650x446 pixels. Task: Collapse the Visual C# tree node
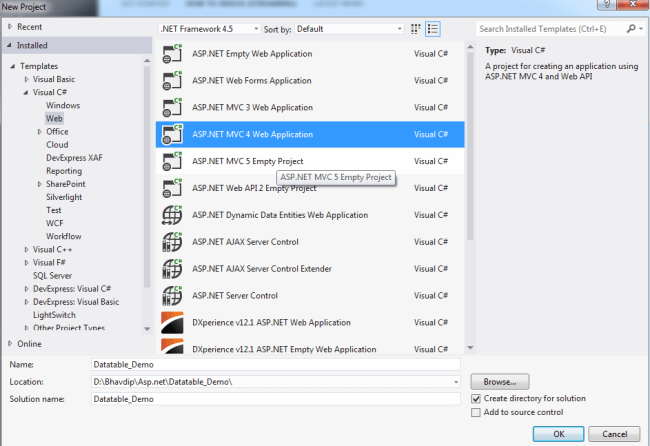26,92
